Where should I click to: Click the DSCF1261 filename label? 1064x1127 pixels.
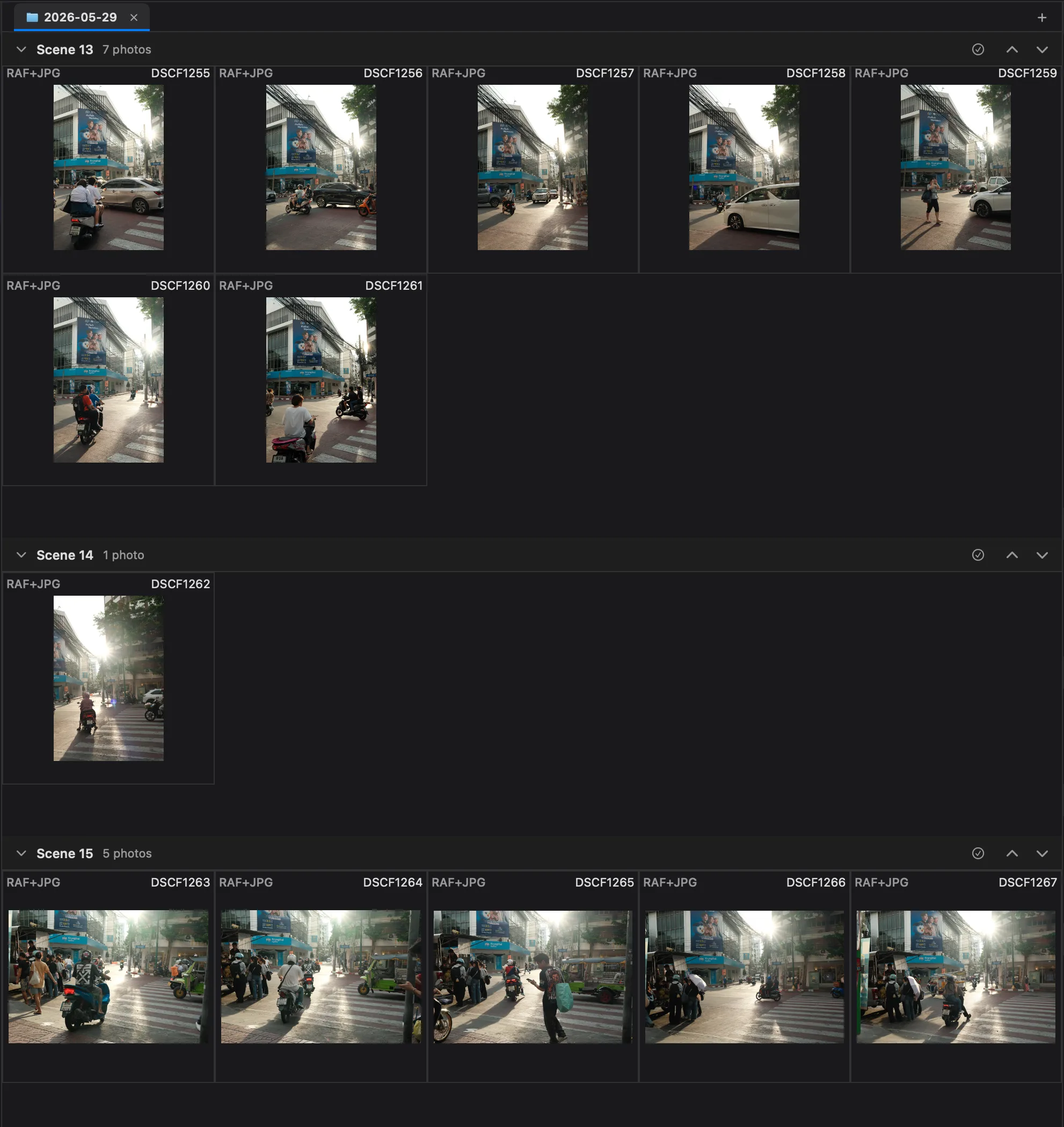(394, 286)
